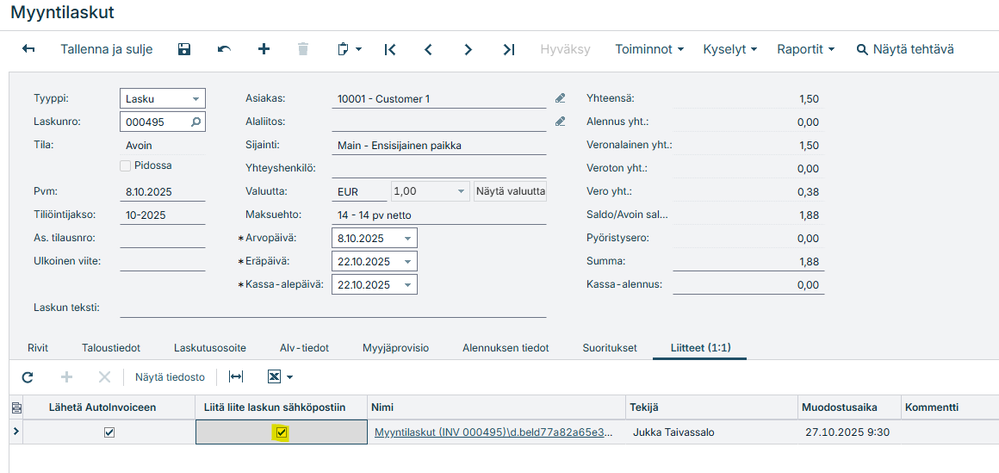
Task: Click the Kommentti column header
Action: (x=950, y=407)
